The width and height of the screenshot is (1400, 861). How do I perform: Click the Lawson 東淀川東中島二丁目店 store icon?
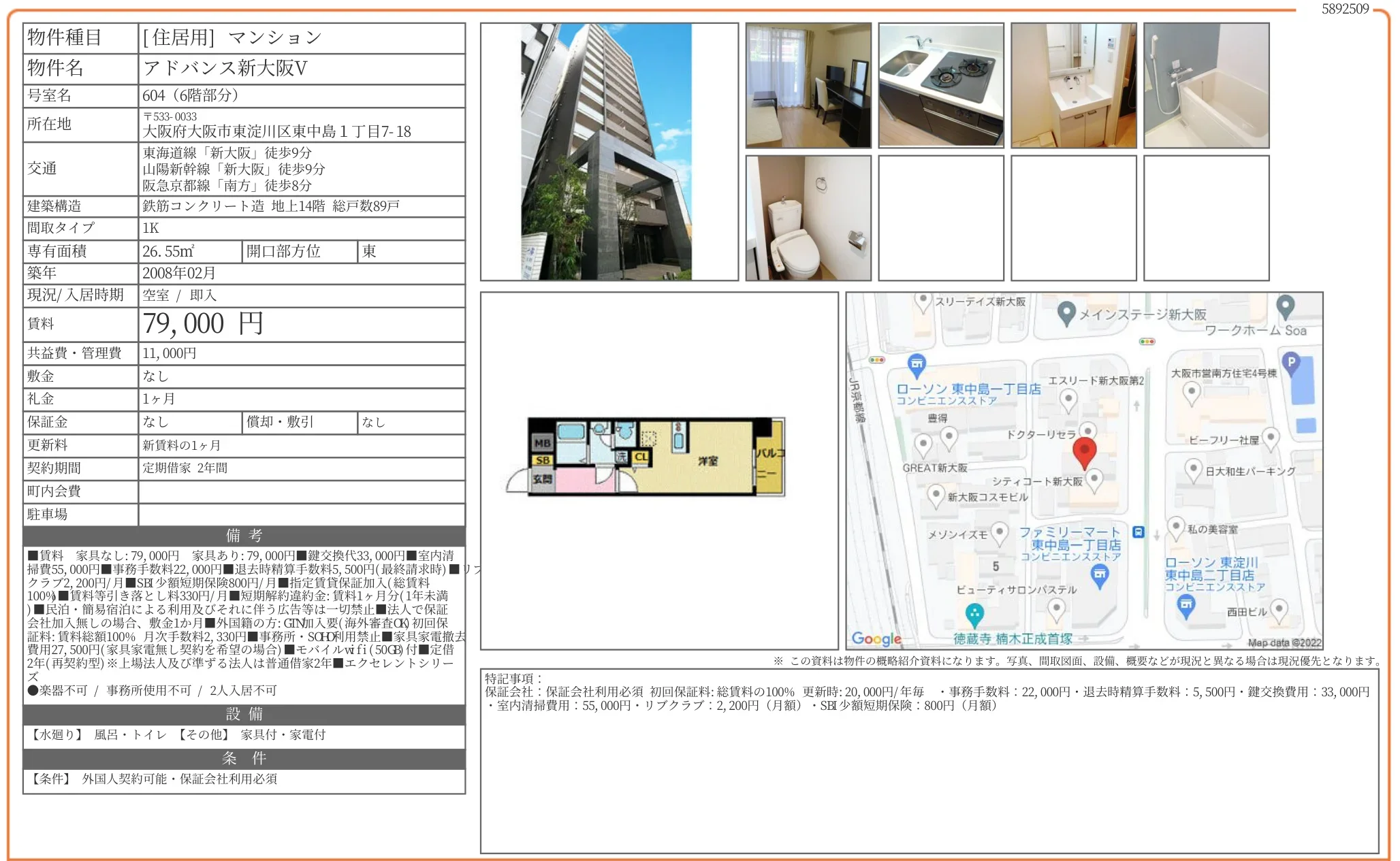tap(1186, 604)
